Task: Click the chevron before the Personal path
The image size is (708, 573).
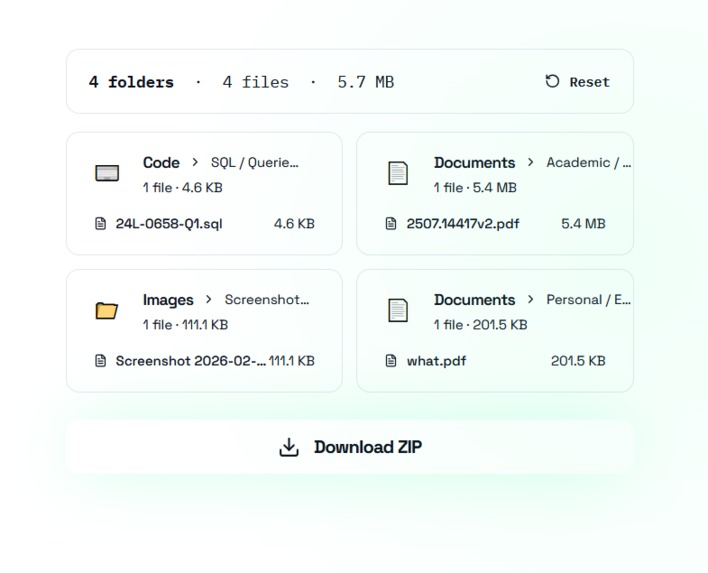Action: (x=531, y=299)
